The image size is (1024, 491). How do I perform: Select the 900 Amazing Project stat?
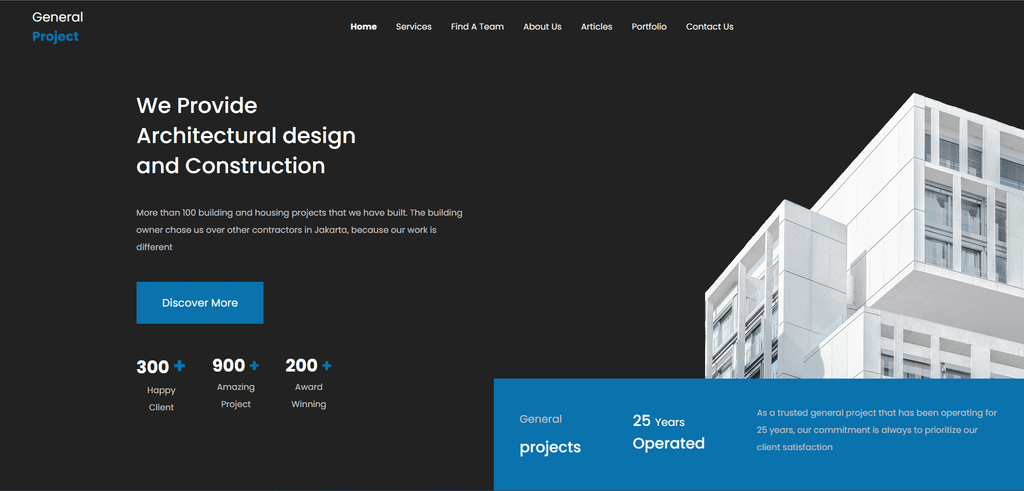pyautogui.click(x=236, y=383)
